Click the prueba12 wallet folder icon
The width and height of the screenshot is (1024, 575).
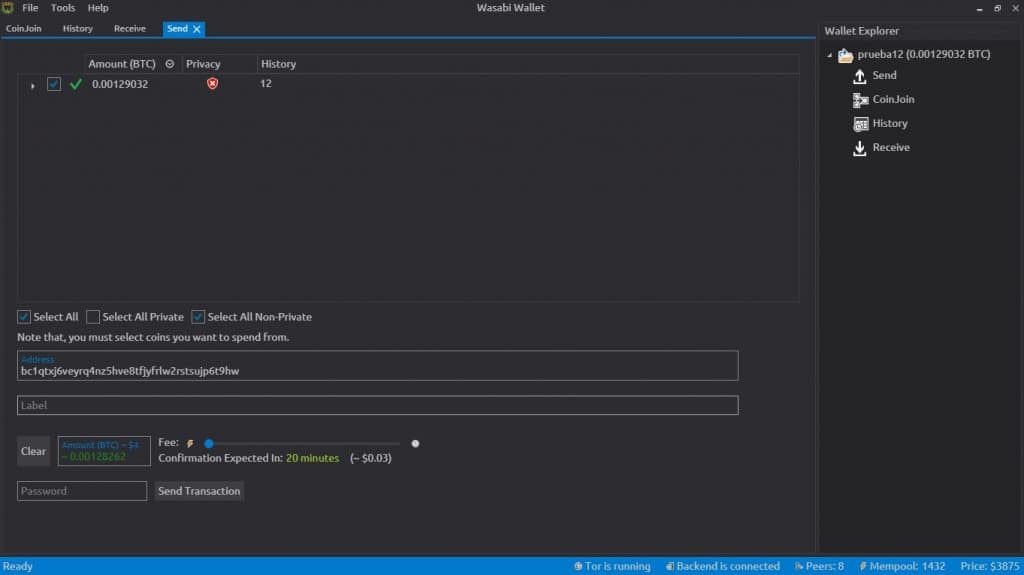click(x=845, y=55)
